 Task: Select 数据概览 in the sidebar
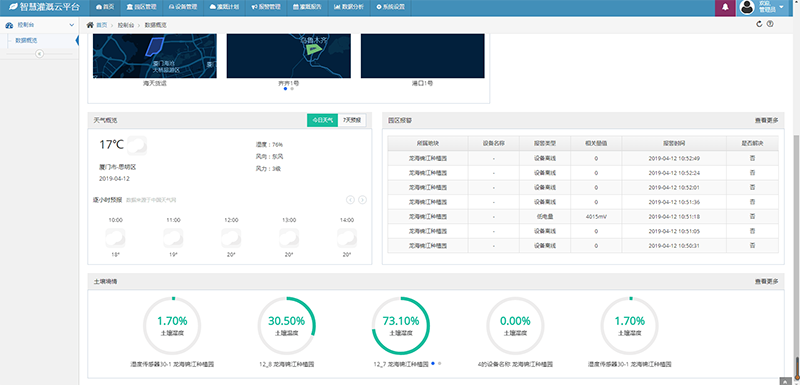tap(26, 40)
